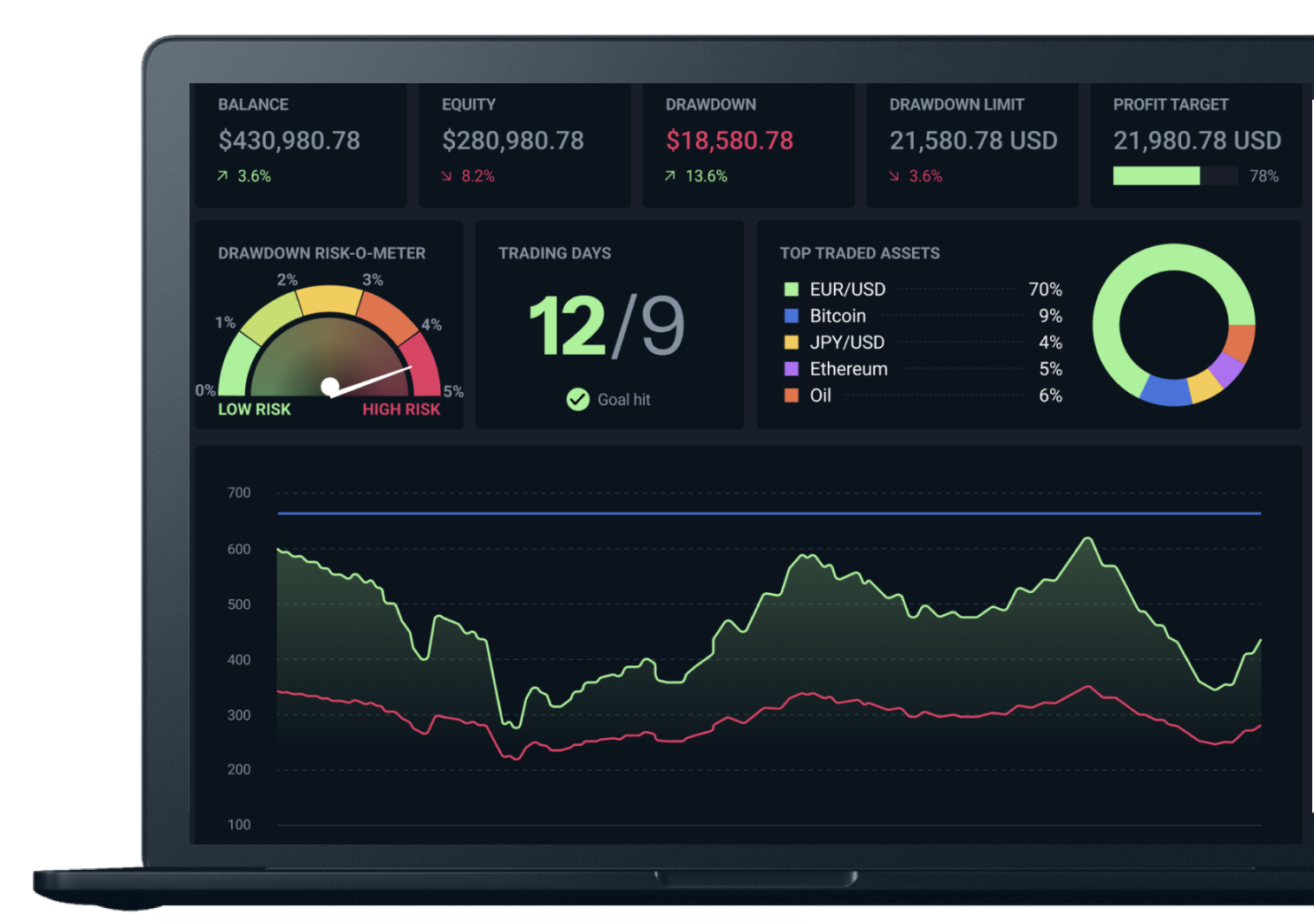The image size is (1314, 924).
Task: Click the Bitcoin 9% share value
Action: (x=1050, y=316)
